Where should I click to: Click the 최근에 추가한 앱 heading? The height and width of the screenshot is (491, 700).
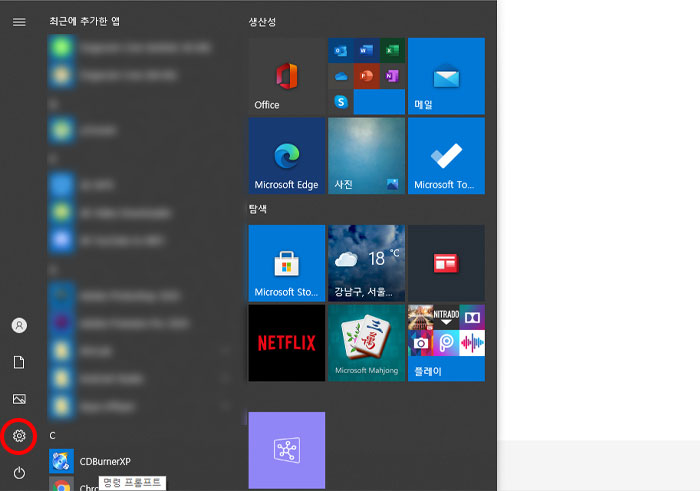pyautogui.click(x=84, y=21)
